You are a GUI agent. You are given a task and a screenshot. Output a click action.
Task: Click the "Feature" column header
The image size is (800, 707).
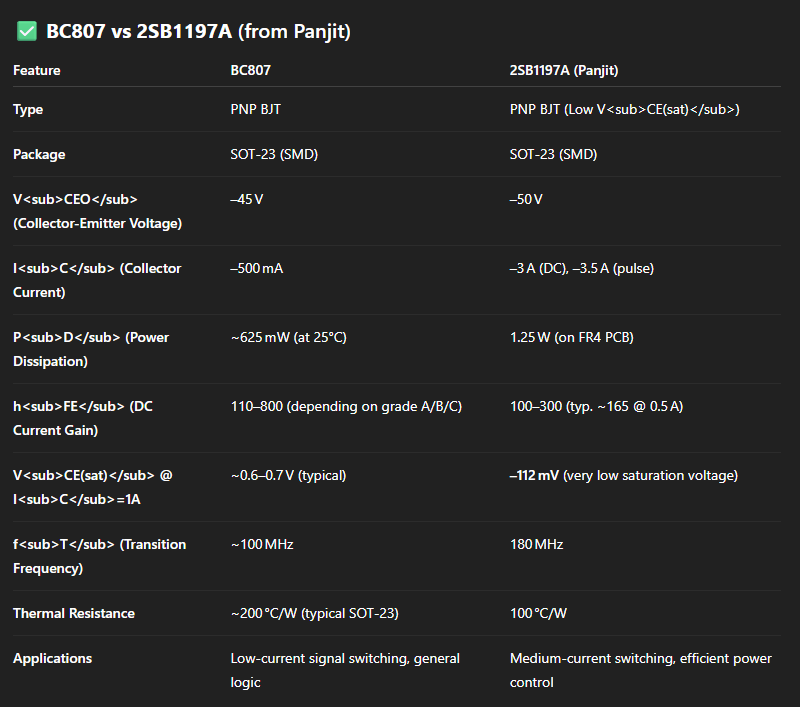37,70
